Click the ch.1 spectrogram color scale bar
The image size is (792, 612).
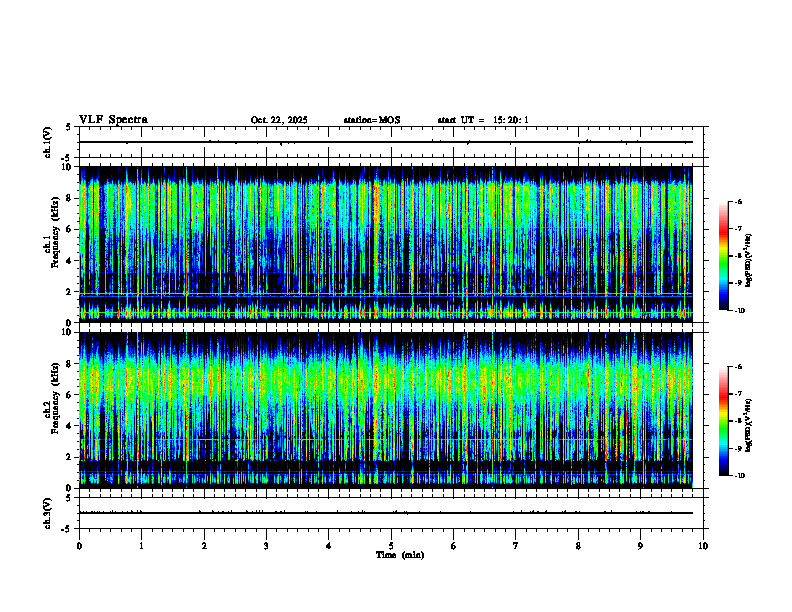(x=723, y=256)
